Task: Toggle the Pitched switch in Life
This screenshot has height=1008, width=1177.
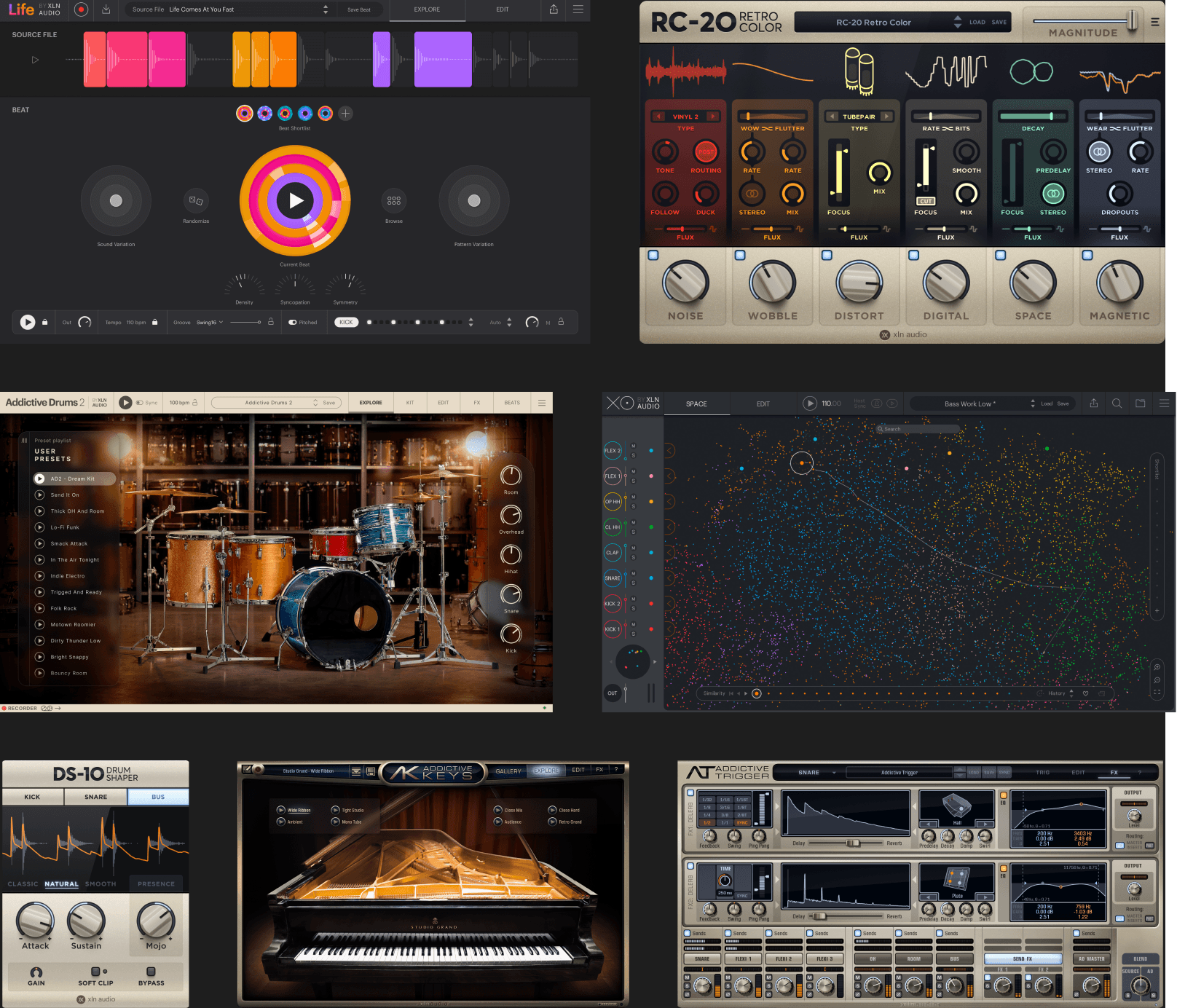Action: click(x=293, y=322)
